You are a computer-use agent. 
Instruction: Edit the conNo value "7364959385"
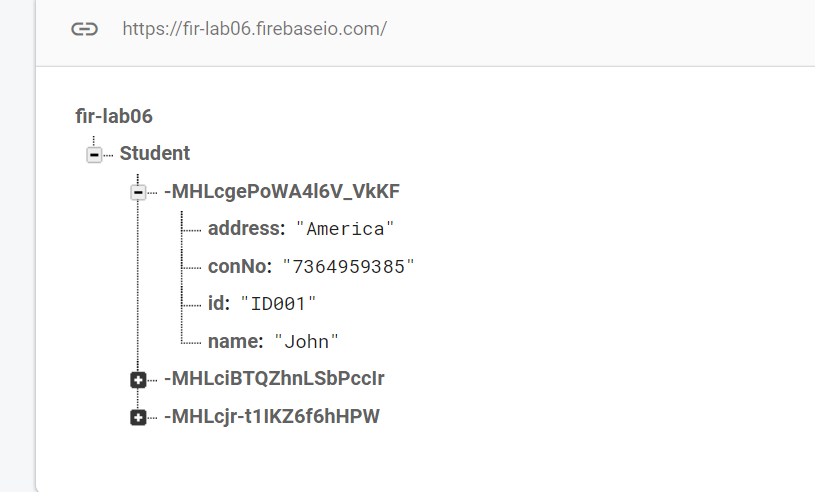point(348,267)
